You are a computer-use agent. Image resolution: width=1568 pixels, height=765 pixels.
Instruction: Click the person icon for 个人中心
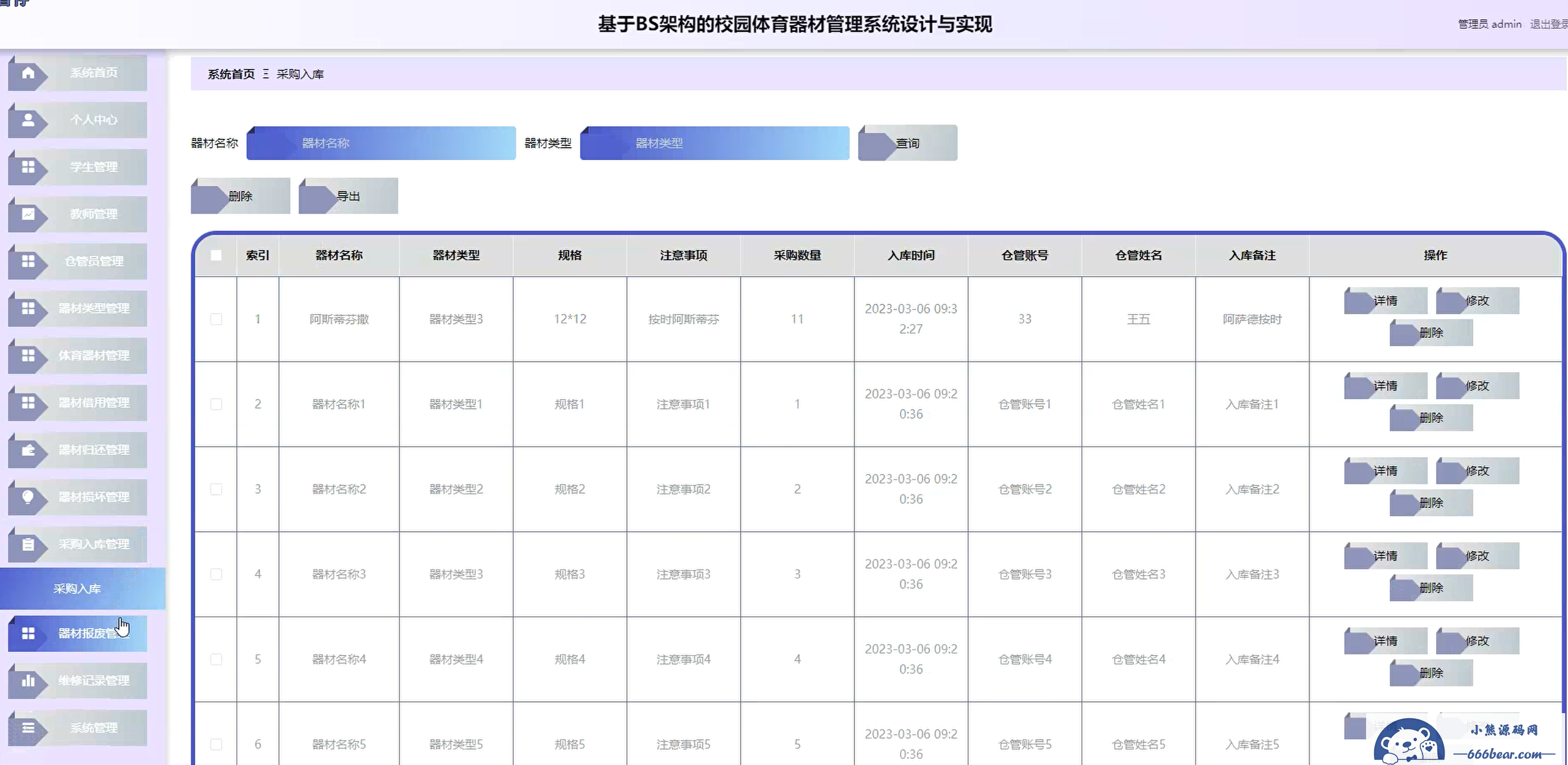point(28,120)
